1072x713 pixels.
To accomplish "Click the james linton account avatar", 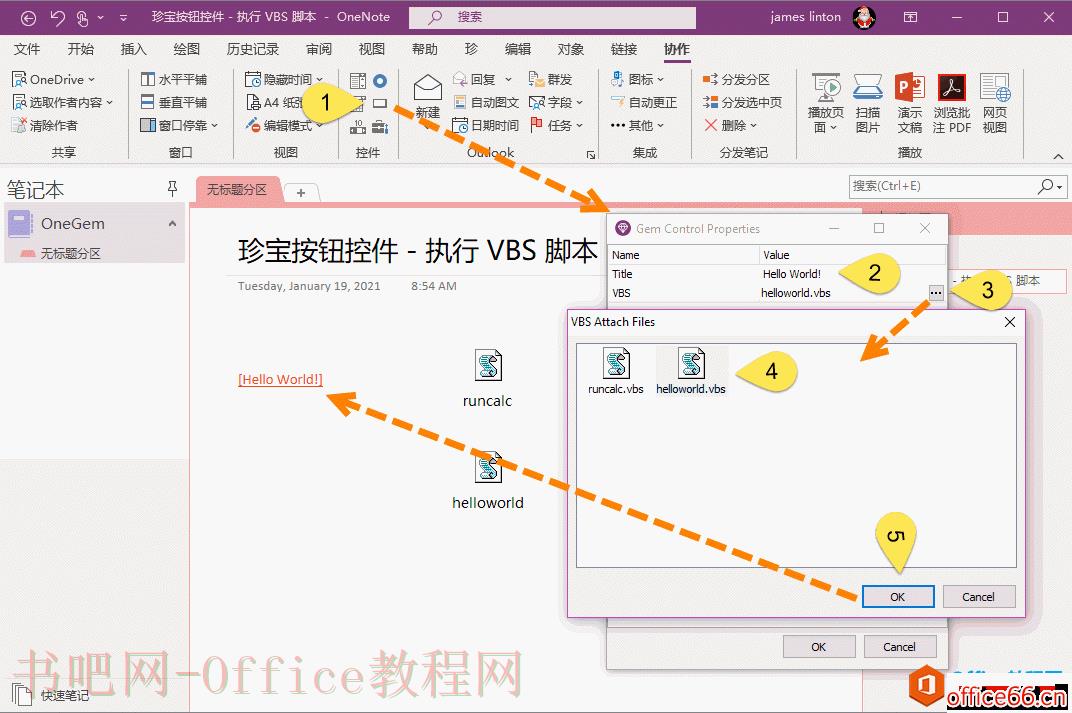I will click(x=864, y=17).
